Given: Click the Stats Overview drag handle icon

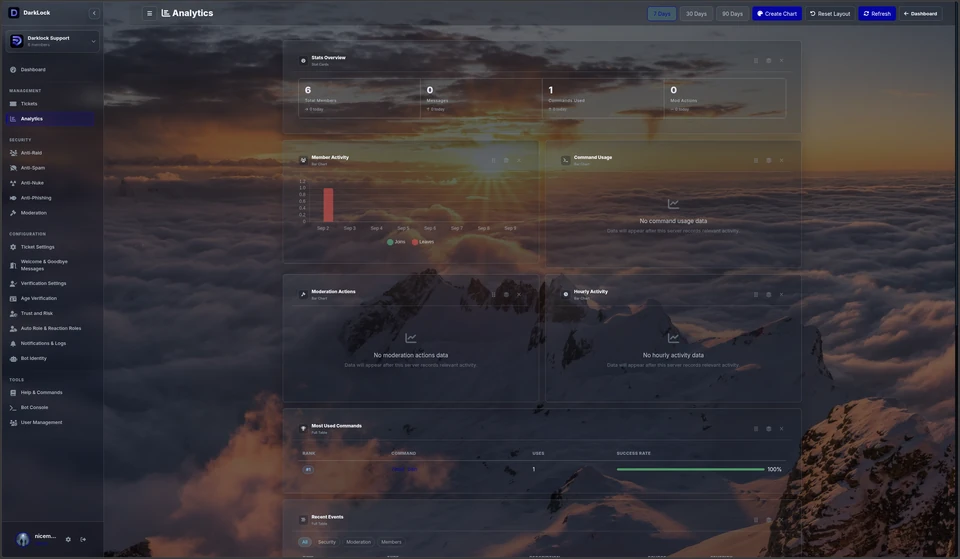Looking at the screenshot, I should coord(756,61).
